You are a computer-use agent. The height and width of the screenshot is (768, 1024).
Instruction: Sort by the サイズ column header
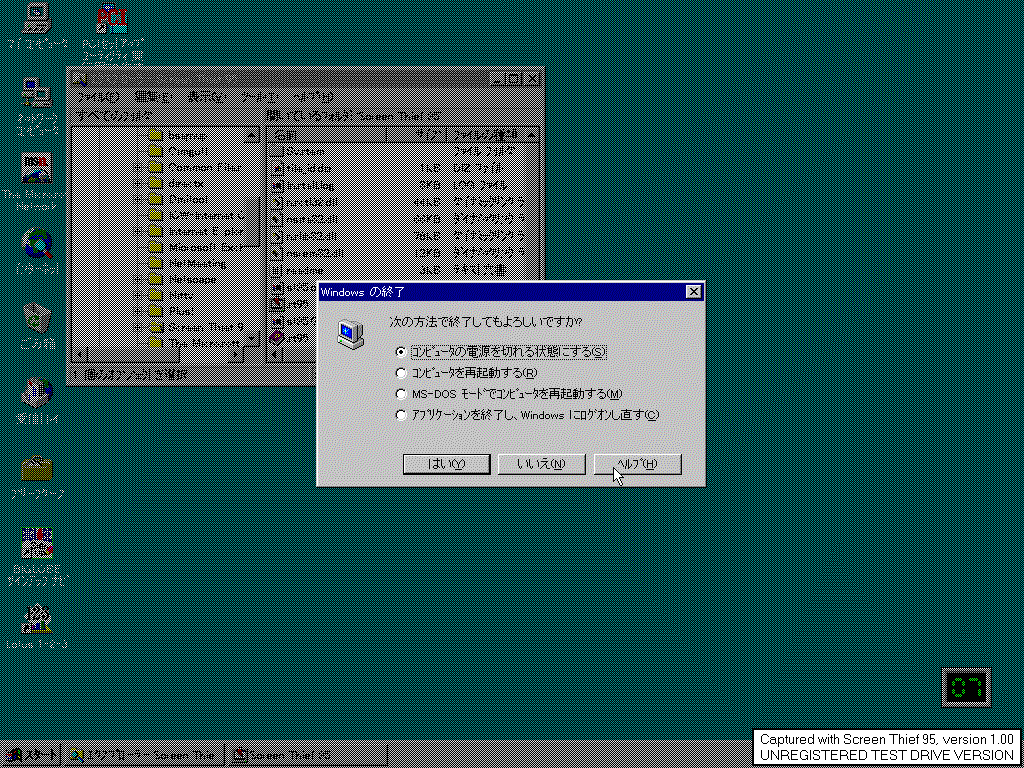coord(416,135)
